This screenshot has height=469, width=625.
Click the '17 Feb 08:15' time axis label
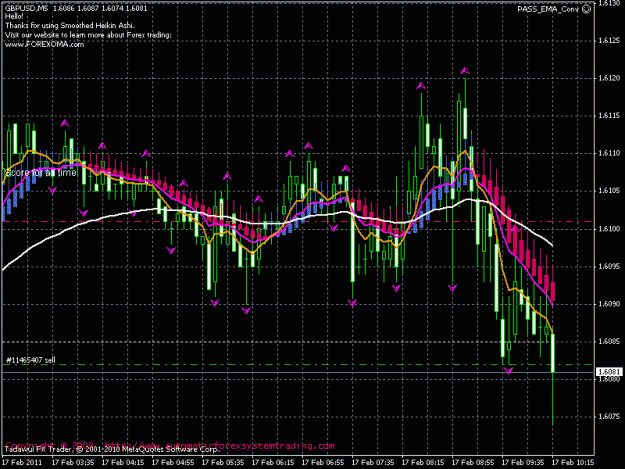(x=423, y=463)
